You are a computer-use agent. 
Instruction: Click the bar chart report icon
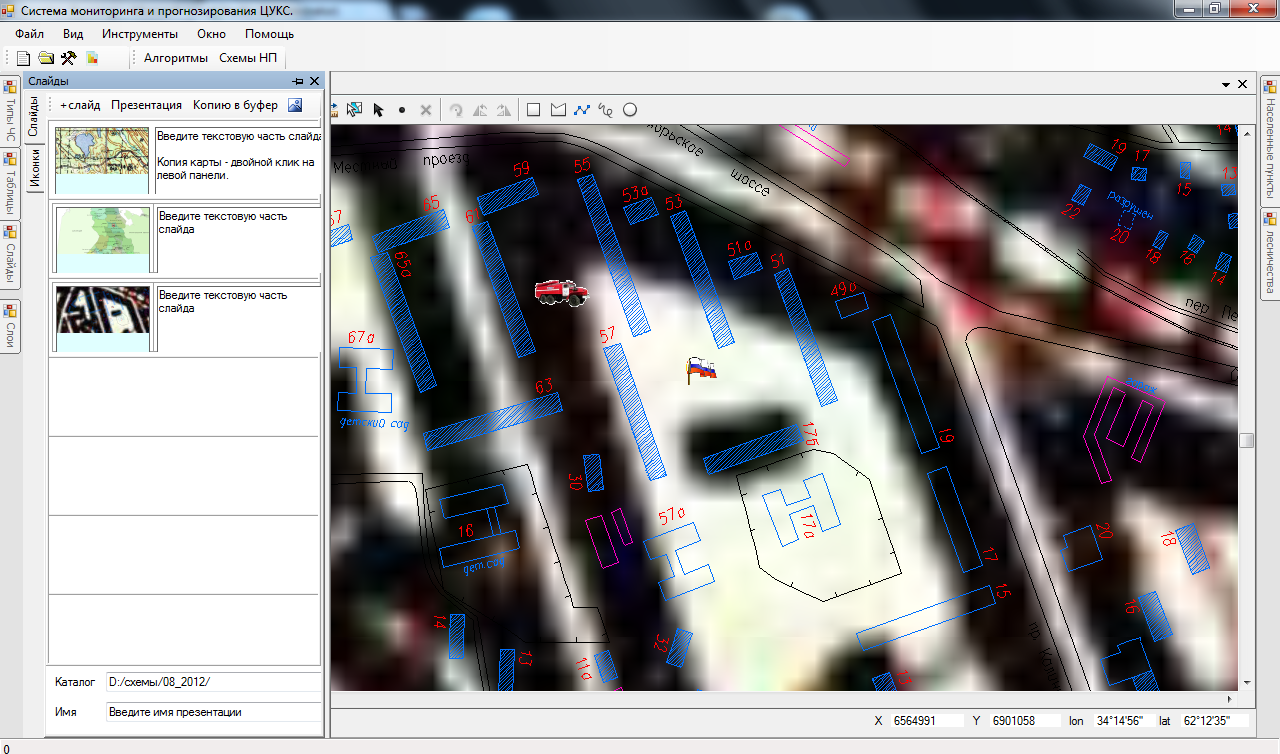pos(92,58)
